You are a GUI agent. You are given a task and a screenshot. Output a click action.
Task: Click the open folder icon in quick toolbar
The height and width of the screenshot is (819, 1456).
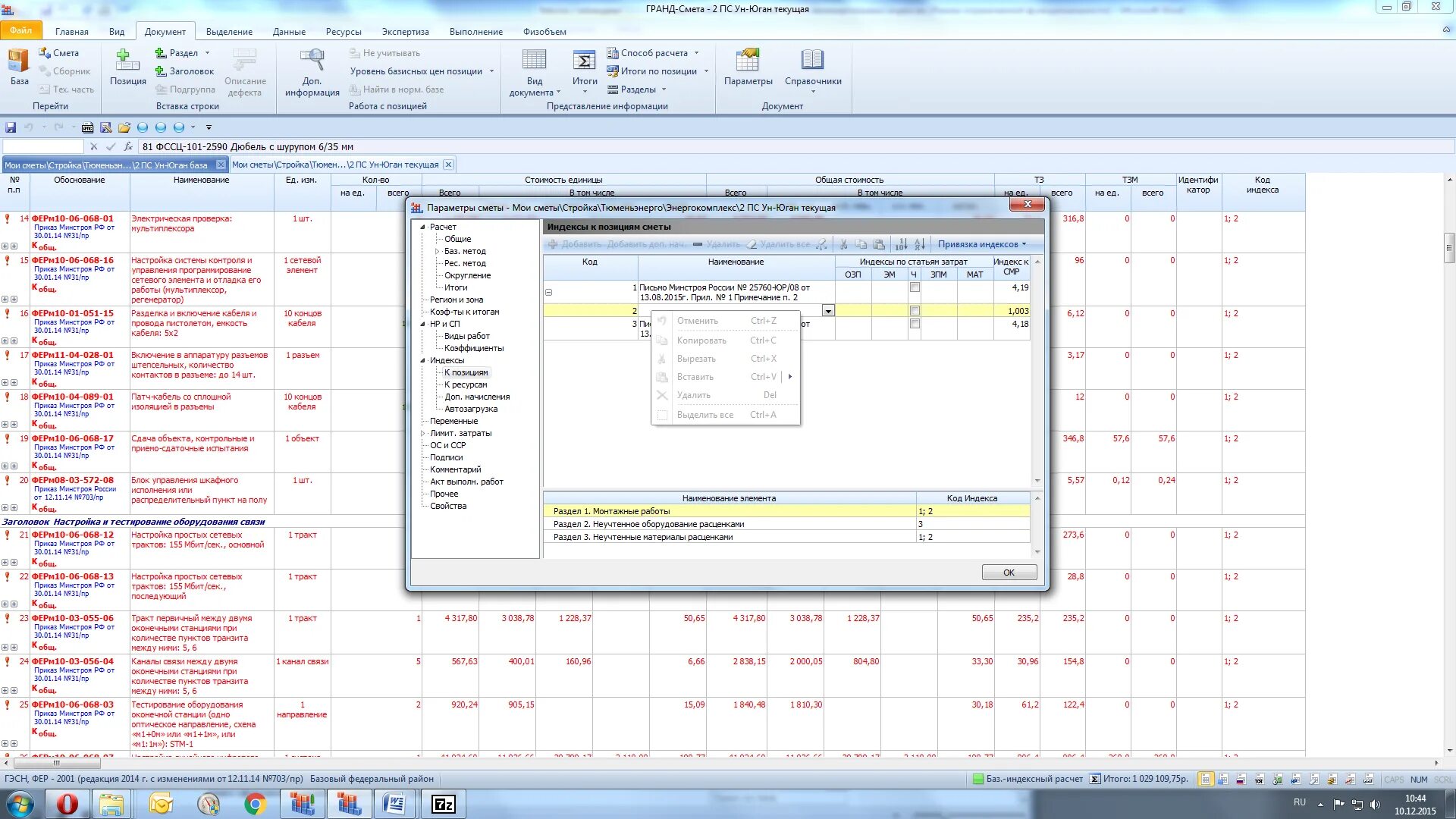(124, 127)
